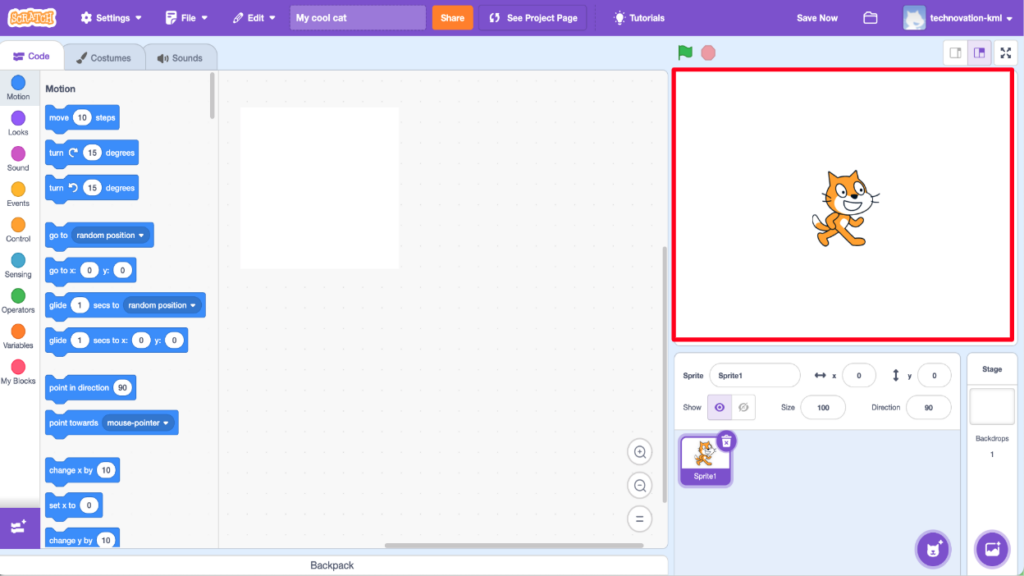Select Sensing block category
The image size is (1024, 576).
[18, 266]
